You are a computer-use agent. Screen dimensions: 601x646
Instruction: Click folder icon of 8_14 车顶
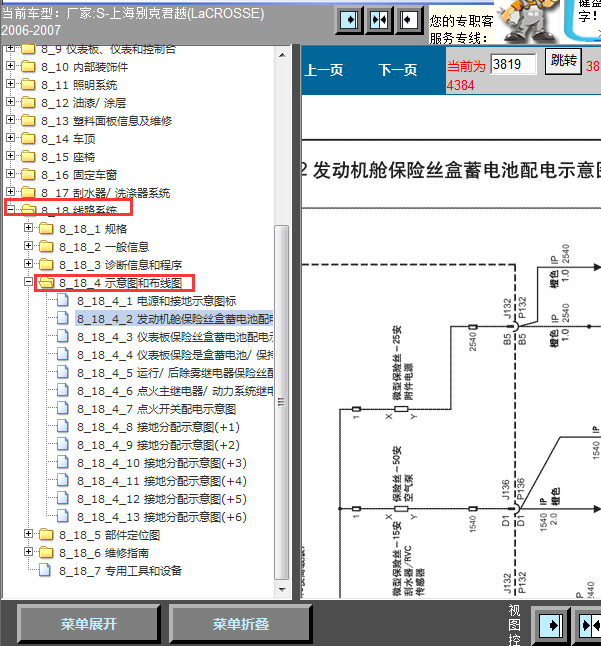28,138
